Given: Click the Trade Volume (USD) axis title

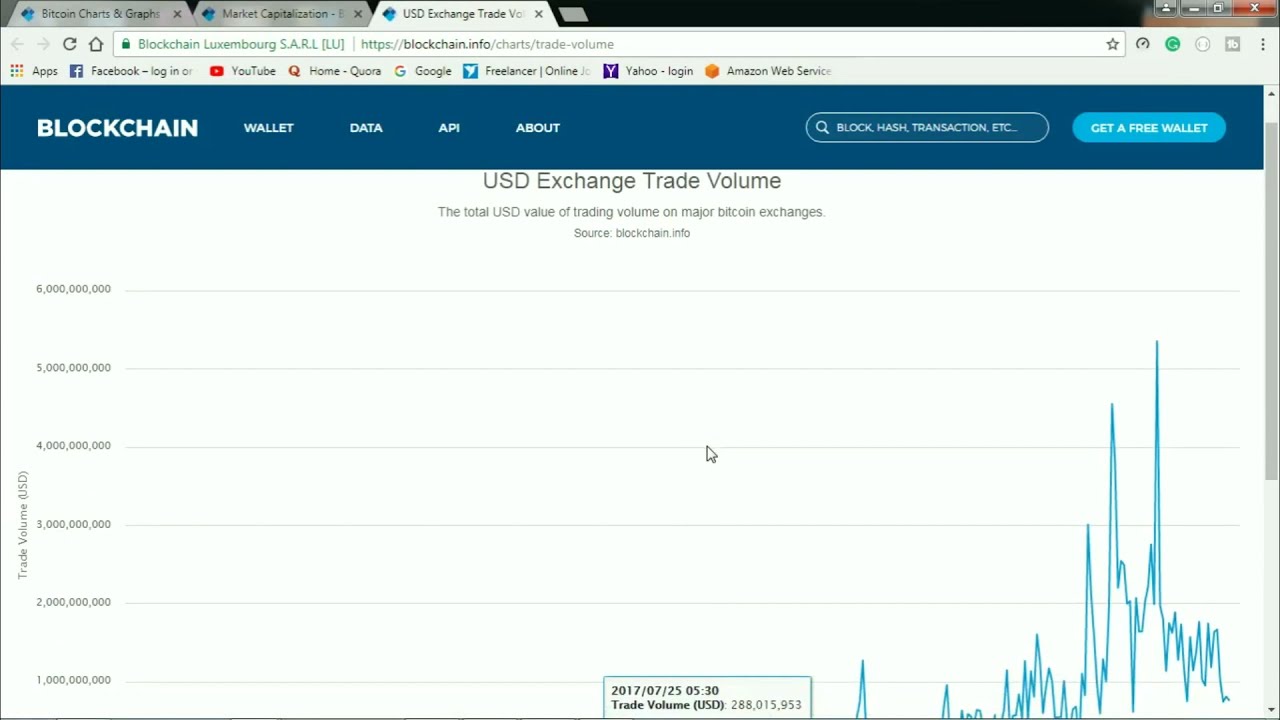Looking at the screenshot, I should pos(23,525).
